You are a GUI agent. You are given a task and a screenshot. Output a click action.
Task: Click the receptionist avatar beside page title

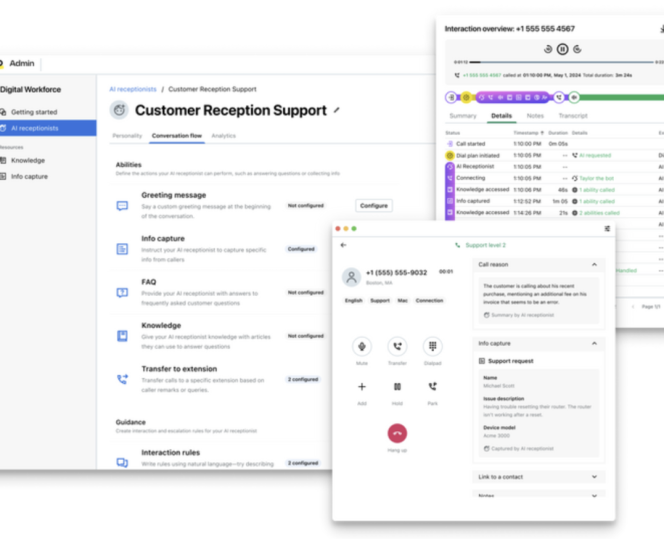coord(119,110)
